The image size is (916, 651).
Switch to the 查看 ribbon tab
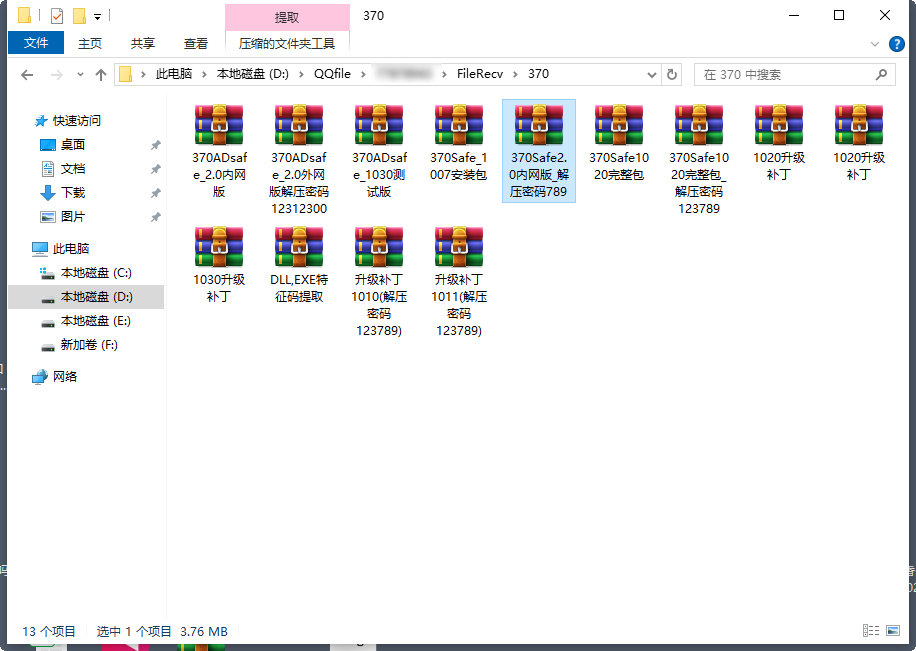(x=196, y=44)
